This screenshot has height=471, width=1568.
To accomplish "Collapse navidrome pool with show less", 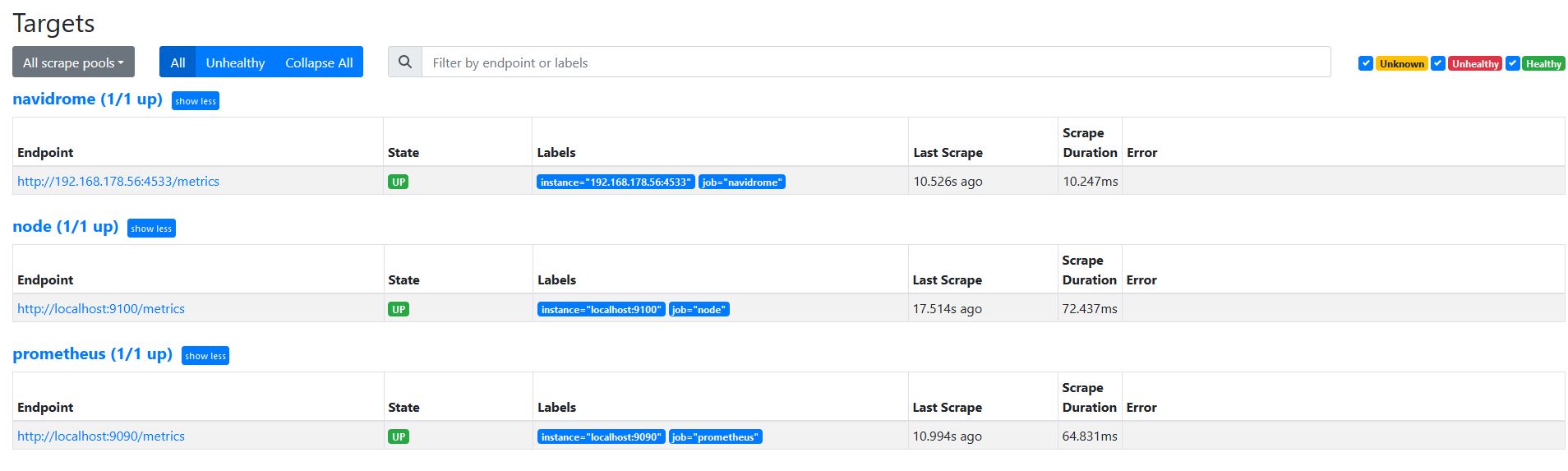I will 196,101.
